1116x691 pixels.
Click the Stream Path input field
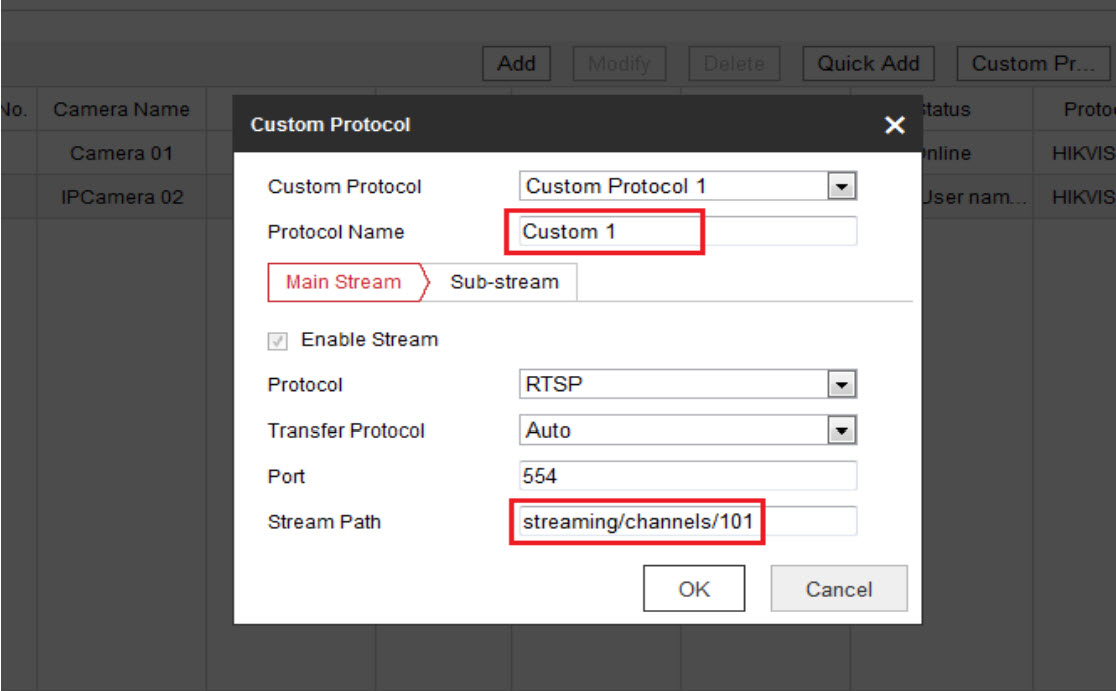click(x=687, y=522)
